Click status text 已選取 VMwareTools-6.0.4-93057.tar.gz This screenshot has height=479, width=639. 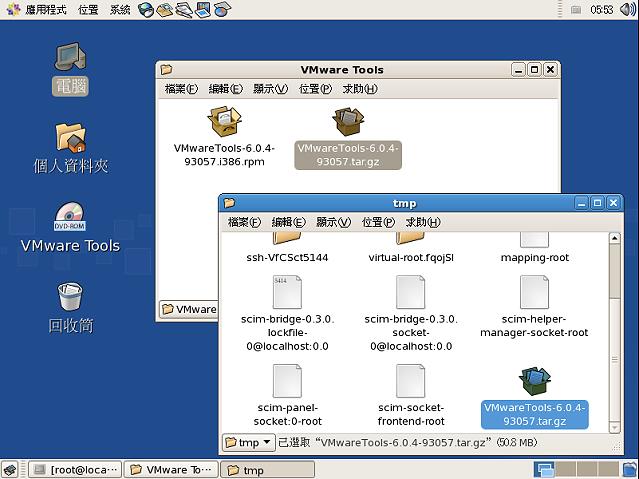408,442
